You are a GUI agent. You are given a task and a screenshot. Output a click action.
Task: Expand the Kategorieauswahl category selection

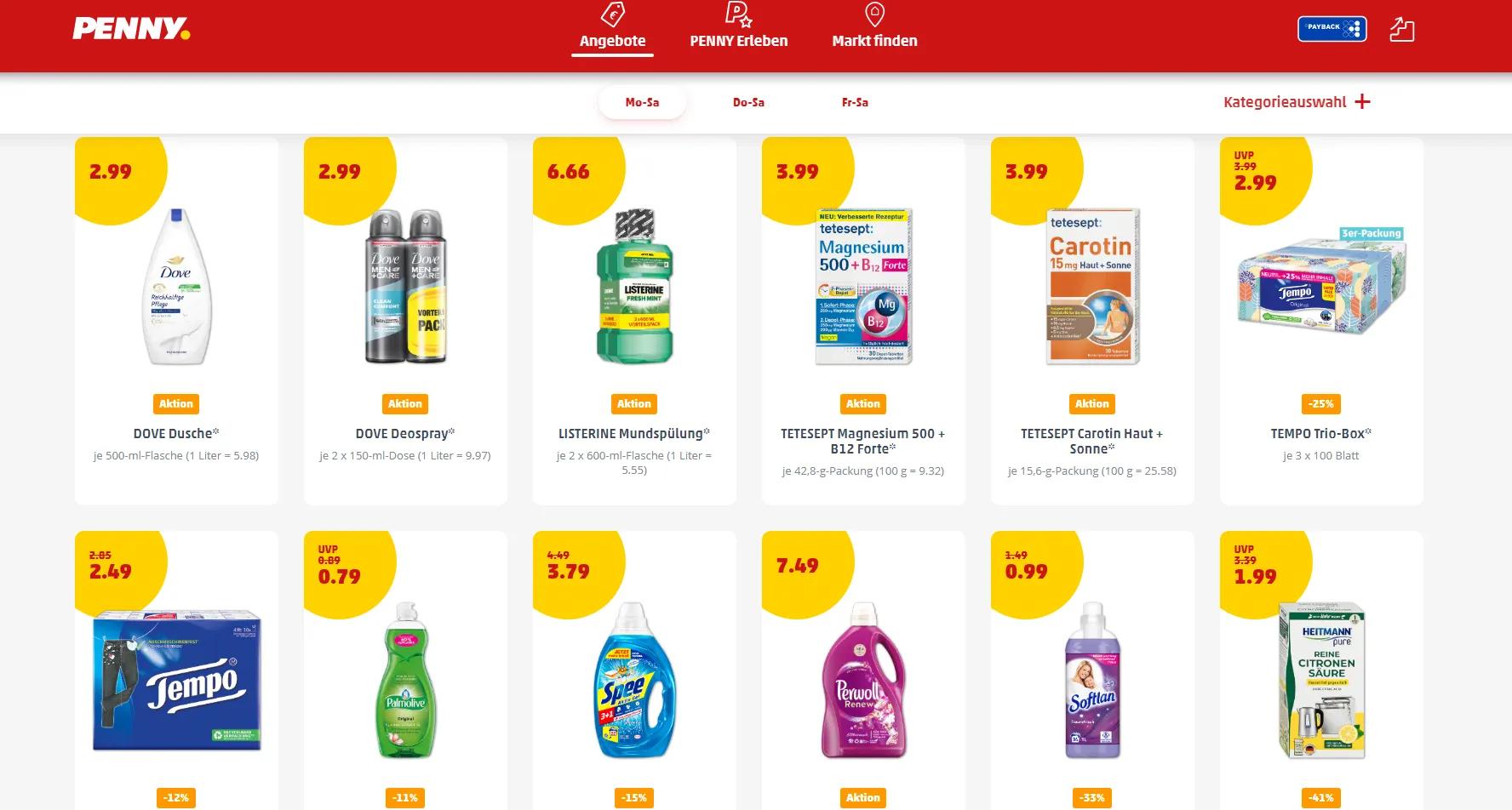[1296, 102]
